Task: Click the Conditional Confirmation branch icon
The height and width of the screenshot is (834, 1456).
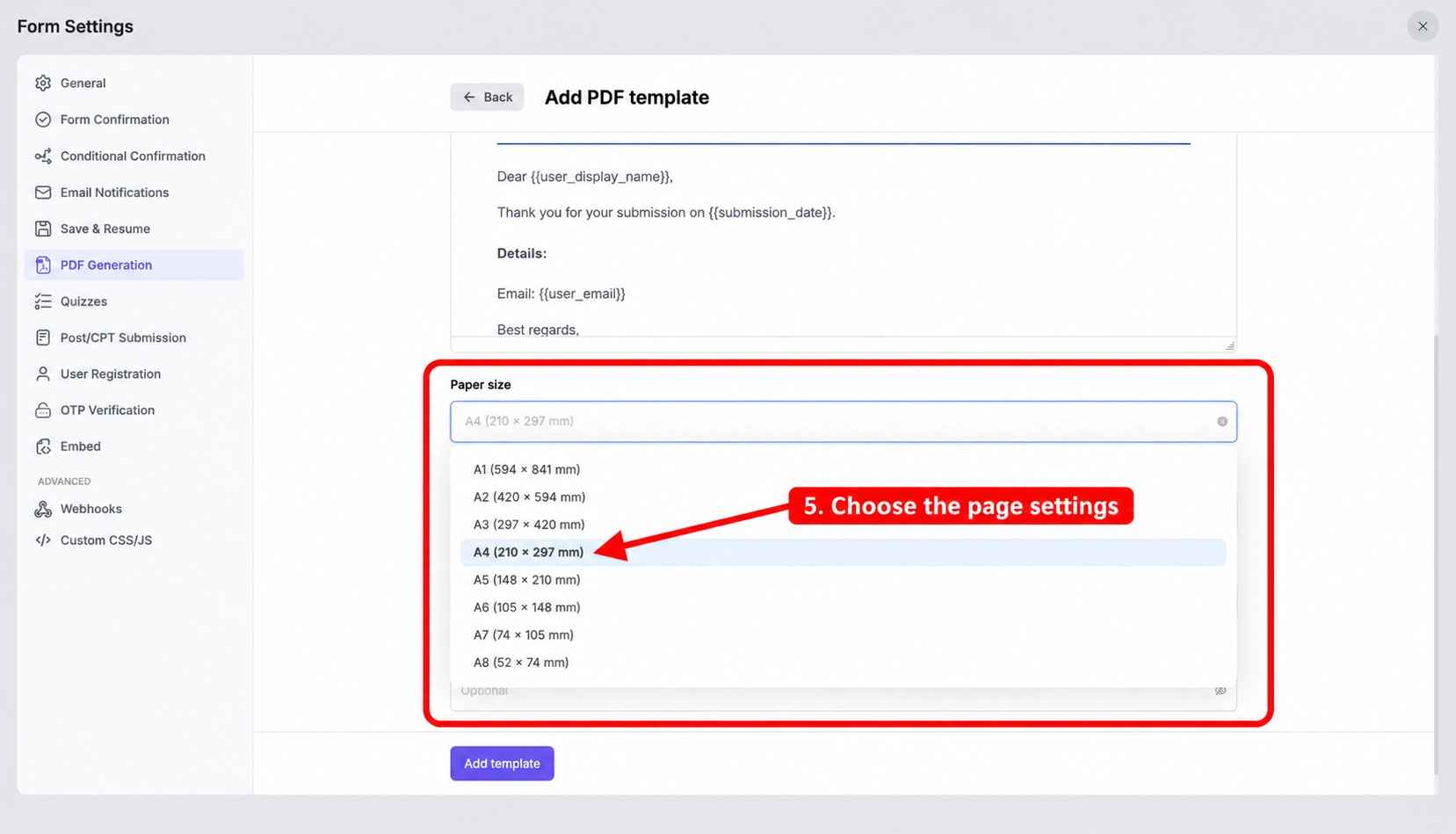Action: coord(43,156)
